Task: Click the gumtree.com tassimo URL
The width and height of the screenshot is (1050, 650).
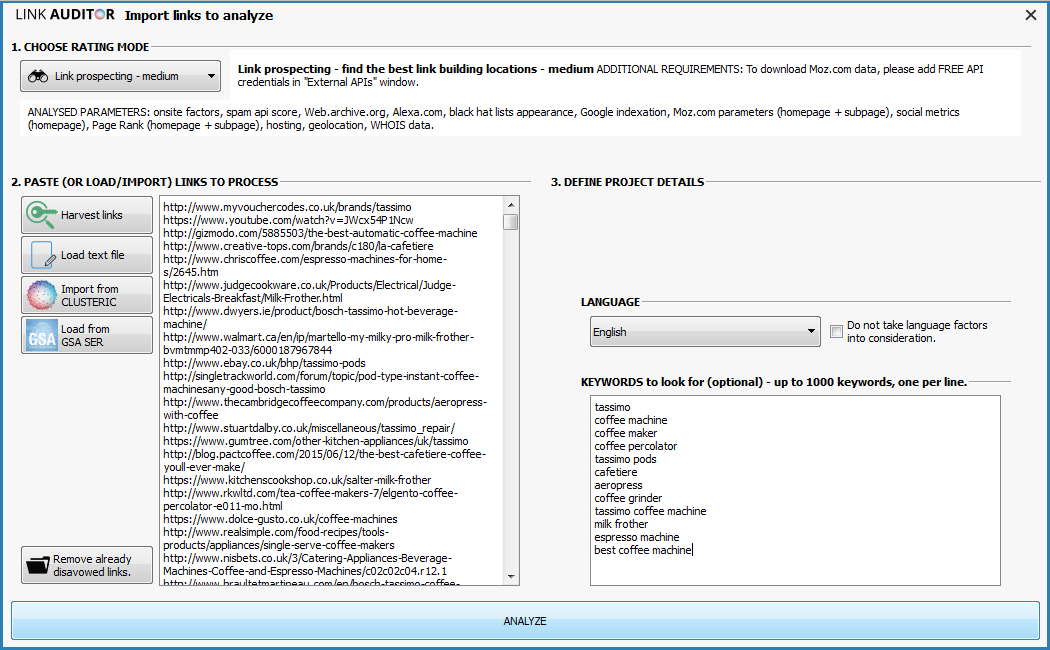Action: (x=315, y=441)
